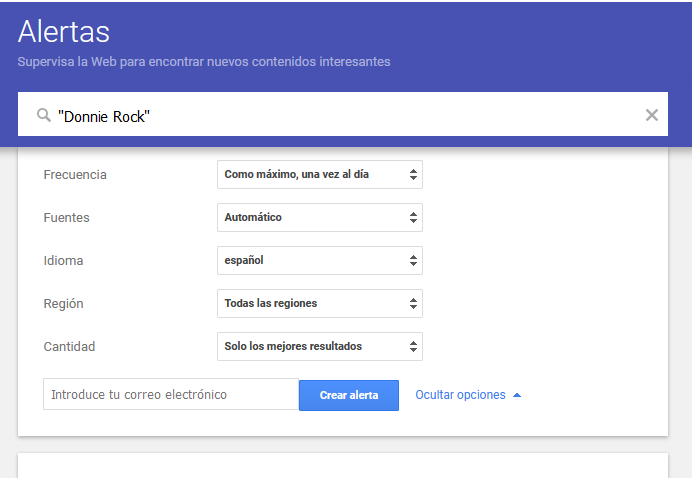Open the Idioma dropdown showing español
This screenshot has height=478, width=692.
(x=319, y=260)
